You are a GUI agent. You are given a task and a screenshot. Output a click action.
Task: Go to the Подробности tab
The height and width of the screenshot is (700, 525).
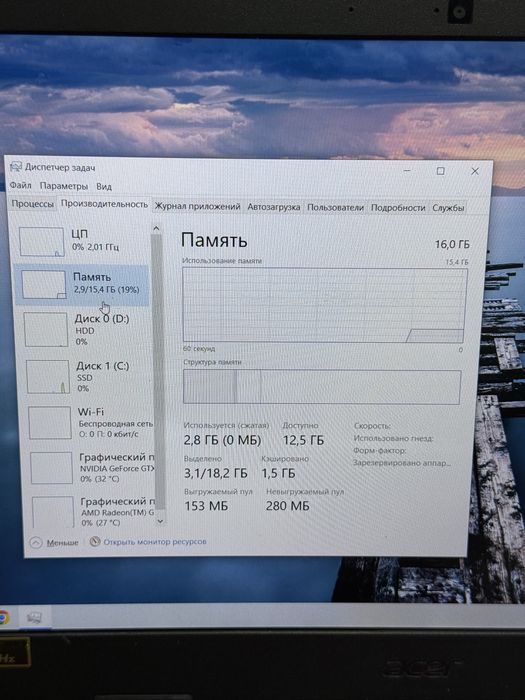point(398,208)
